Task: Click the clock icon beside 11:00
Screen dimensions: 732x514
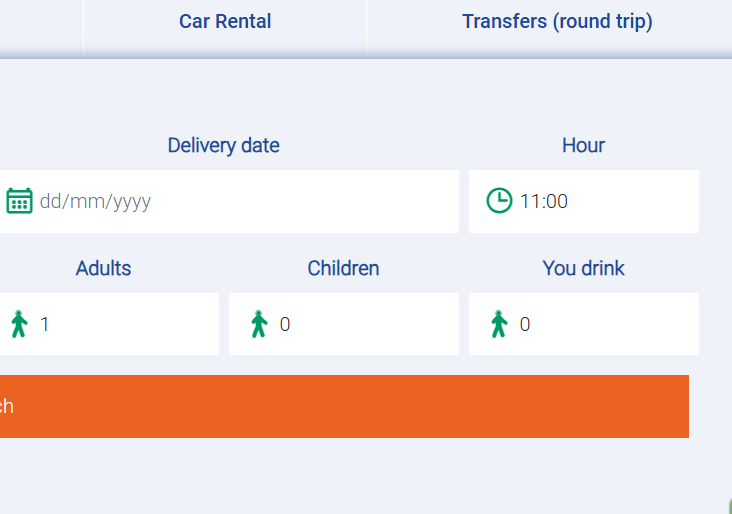Action: [499, 201]
